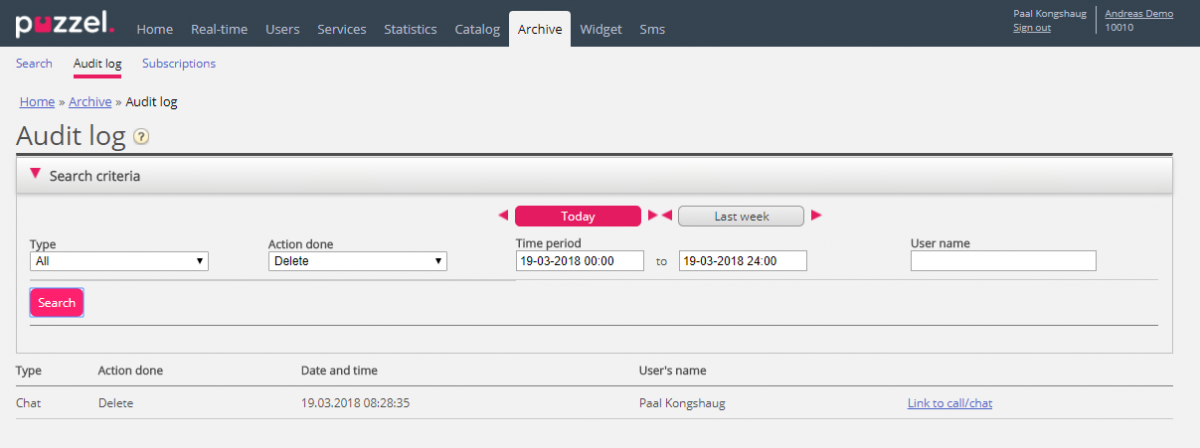The height and width of the screenshot is (448, 1200).
Task: Open the Type dropdown
Action: (x=119, y=261)
